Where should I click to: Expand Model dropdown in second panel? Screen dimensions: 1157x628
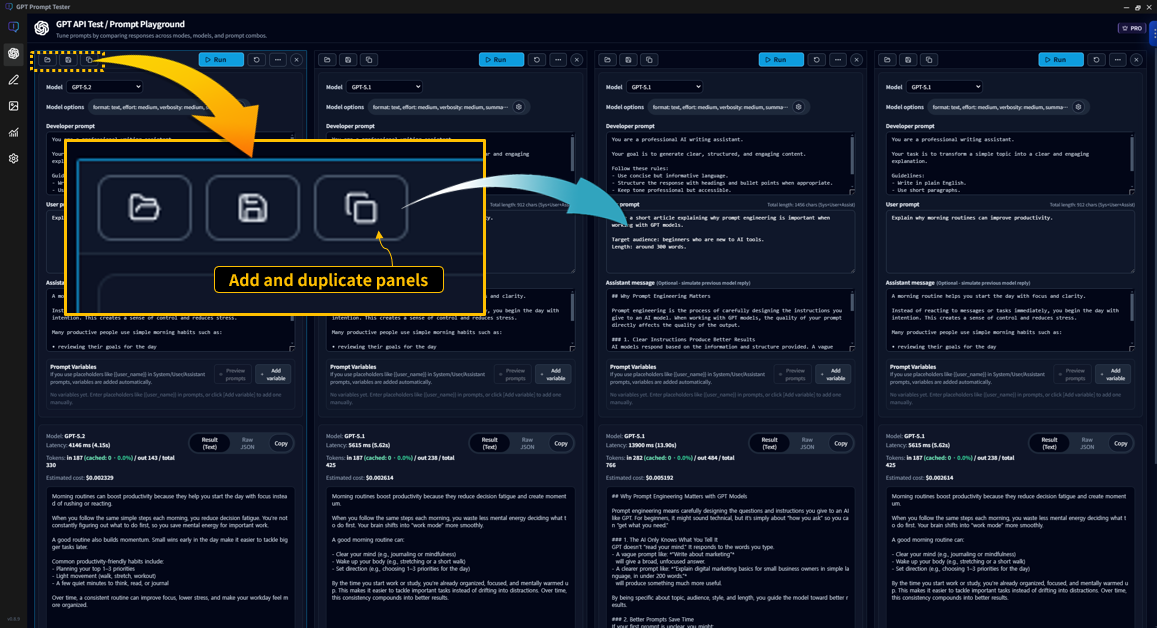pyautogui.click(x=384, y=87)
